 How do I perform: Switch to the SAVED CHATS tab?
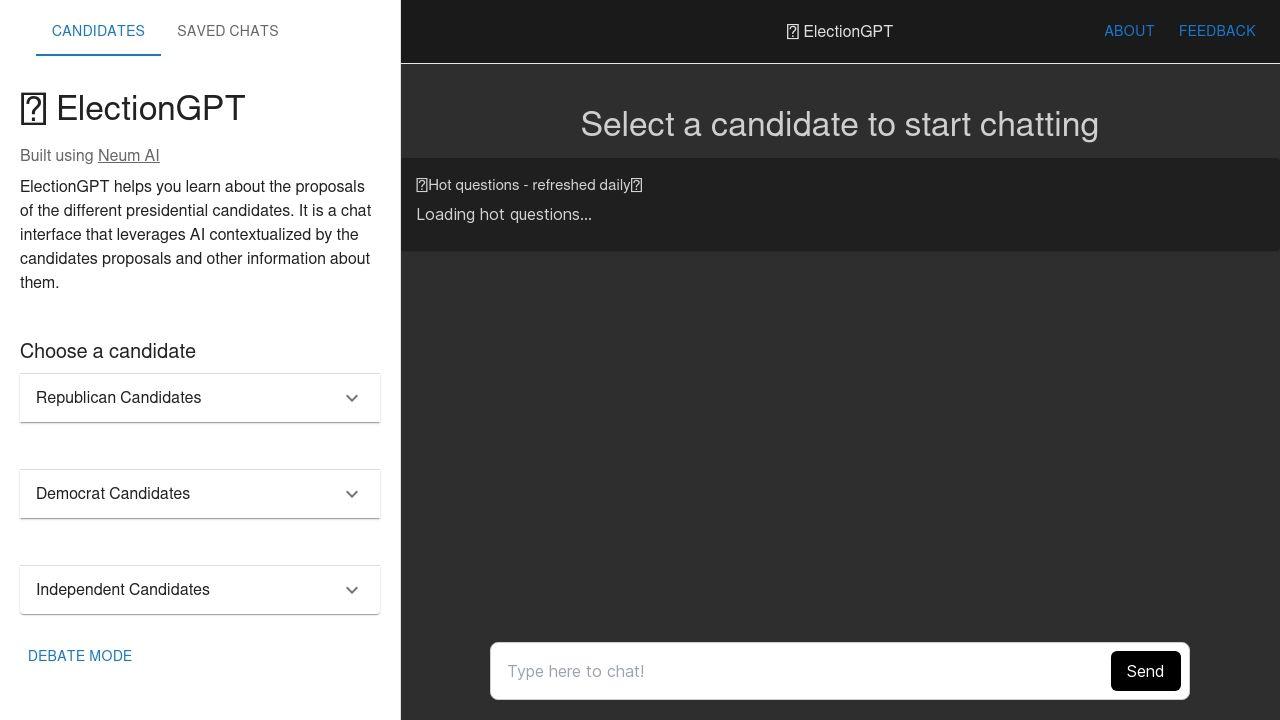(227, 31)
